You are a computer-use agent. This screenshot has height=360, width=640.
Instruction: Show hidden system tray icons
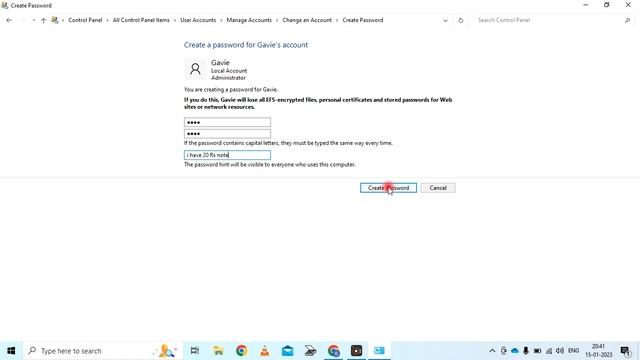click(x=492, y=351)
